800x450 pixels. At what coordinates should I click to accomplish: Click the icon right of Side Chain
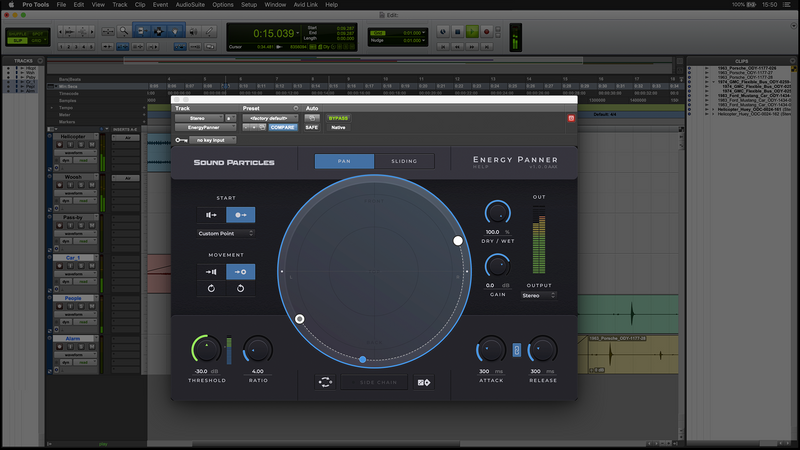(424, 381)
